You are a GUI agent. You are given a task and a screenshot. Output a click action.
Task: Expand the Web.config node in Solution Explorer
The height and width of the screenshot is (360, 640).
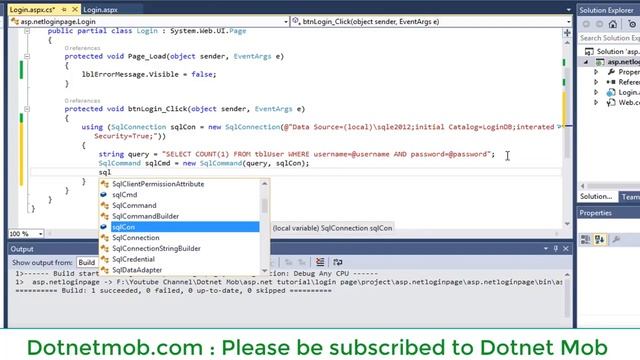pos(596,102)
